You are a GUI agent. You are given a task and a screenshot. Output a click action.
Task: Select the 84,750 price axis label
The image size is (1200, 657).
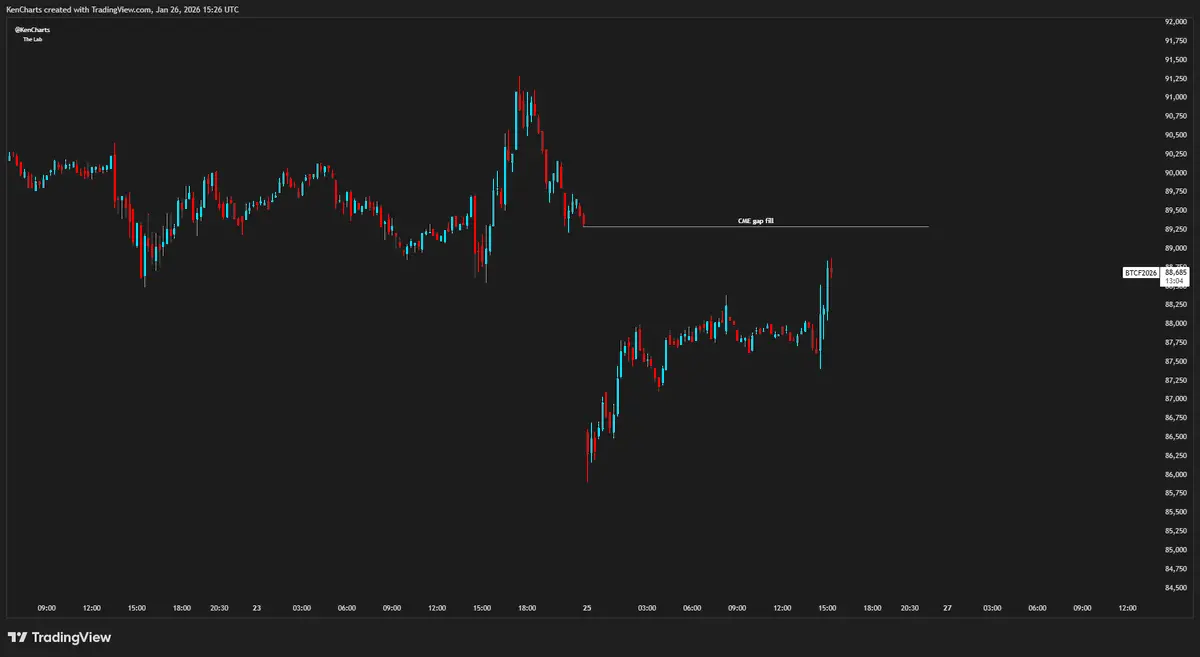[x=1176, y=569]
